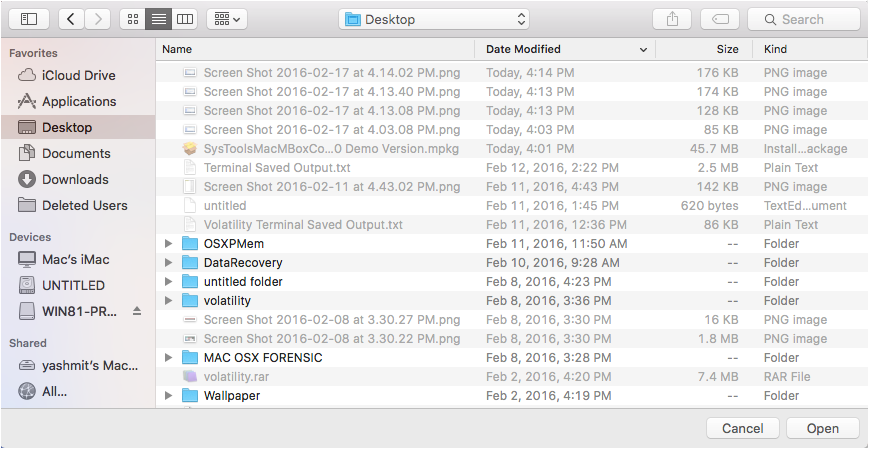Click the Search field

tap(803, 19)
